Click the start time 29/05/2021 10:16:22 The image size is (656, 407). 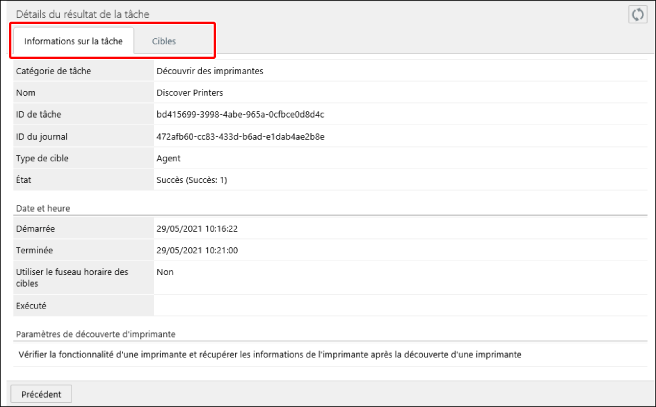point(197,228)
